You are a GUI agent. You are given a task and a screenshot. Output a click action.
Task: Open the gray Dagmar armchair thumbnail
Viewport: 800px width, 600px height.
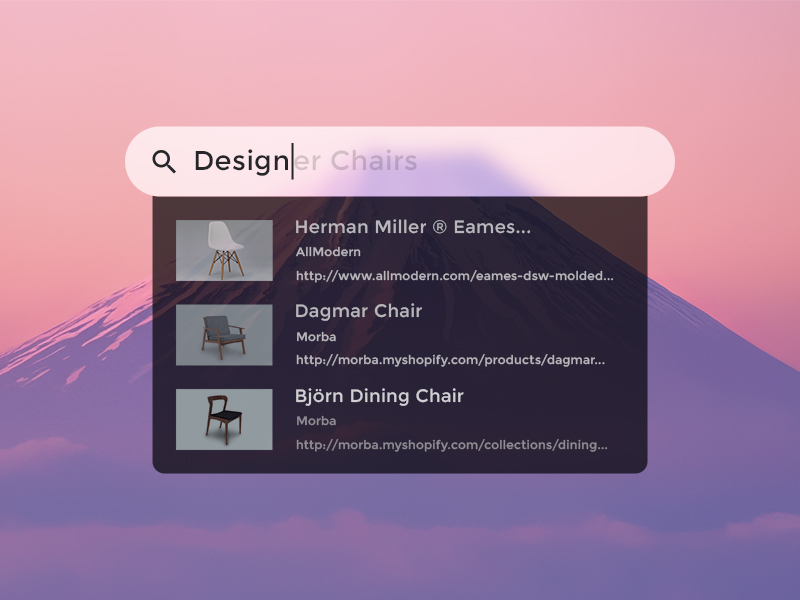[224, 335]
